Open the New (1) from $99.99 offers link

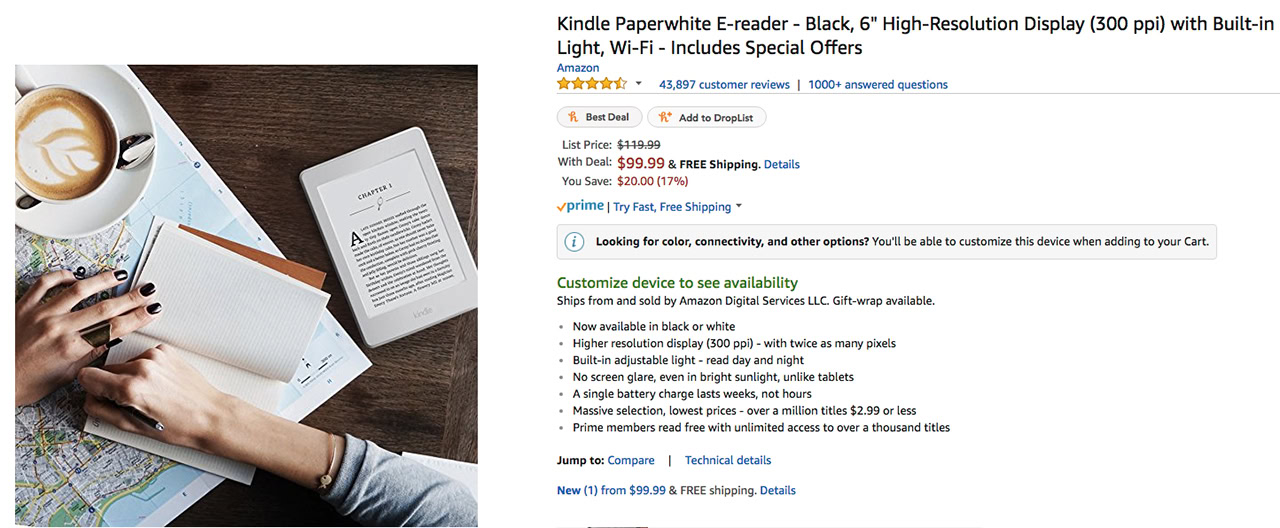click(x=610, y=491)
